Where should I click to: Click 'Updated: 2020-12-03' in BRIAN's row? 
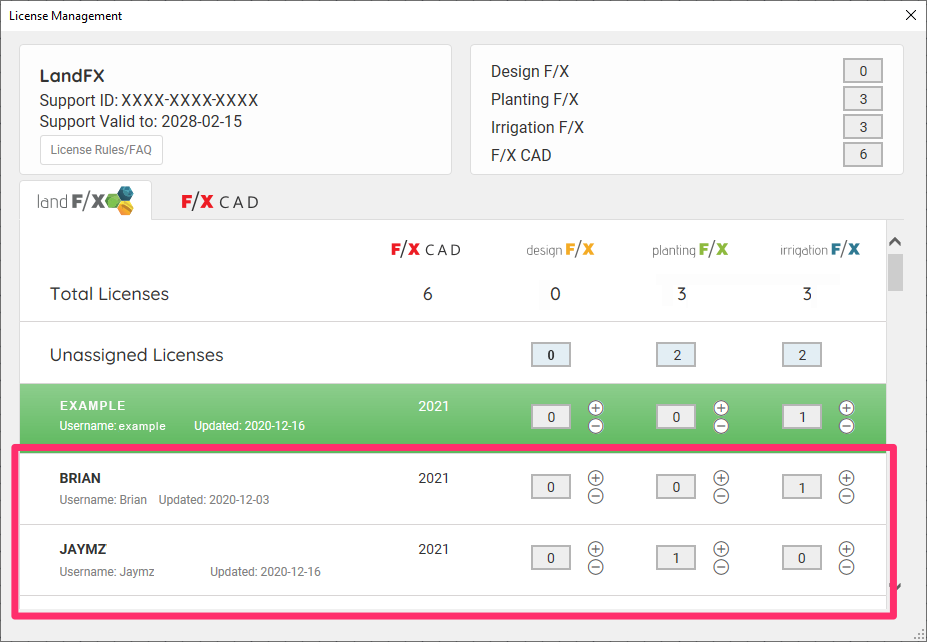tap(213, 500)
